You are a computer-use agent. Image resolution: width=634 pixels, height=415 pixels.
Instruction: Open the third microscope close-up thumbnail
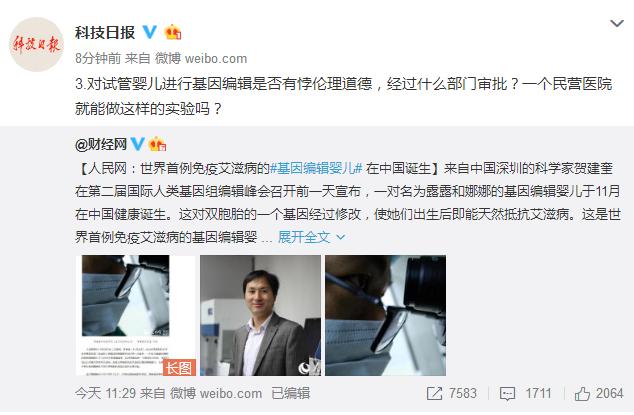[x=385, y=315]
